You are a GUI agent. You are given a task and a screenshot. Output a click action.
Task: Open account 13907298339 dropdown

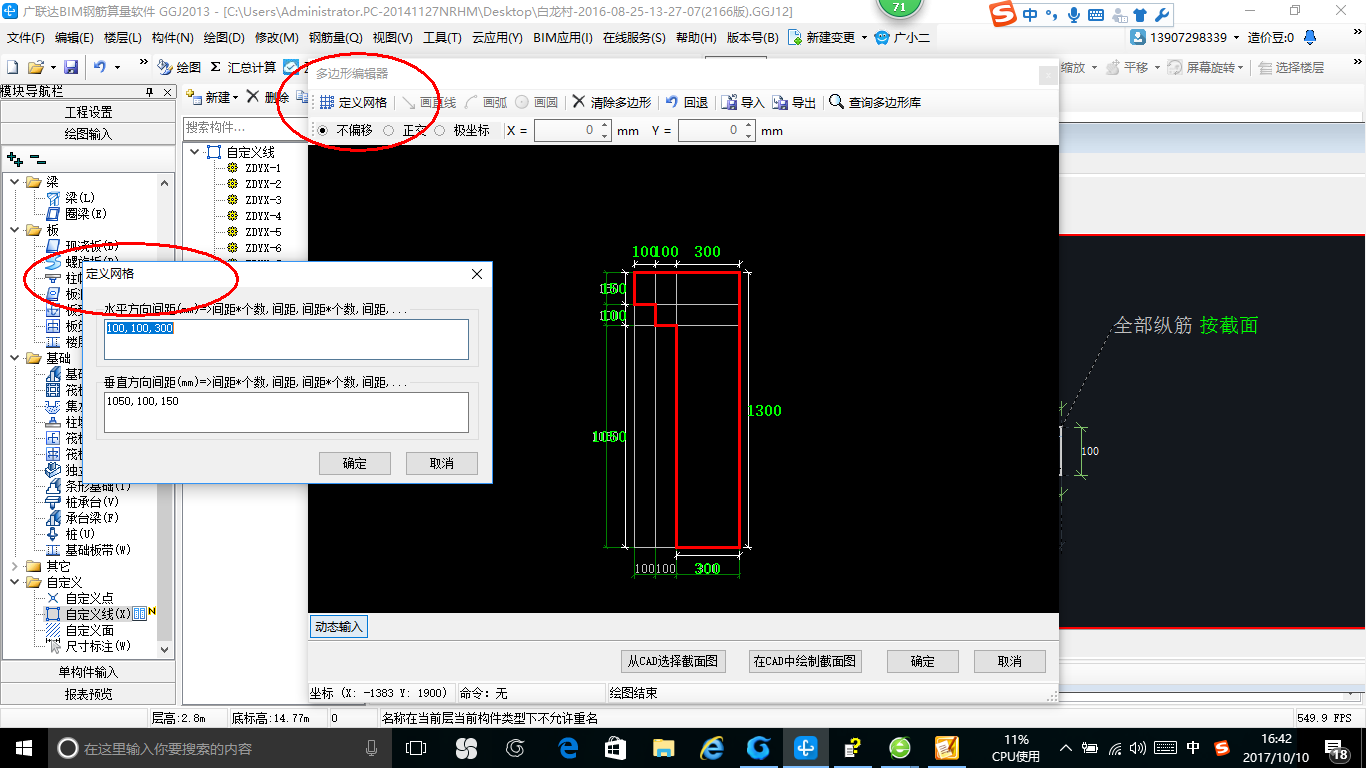1235,37
